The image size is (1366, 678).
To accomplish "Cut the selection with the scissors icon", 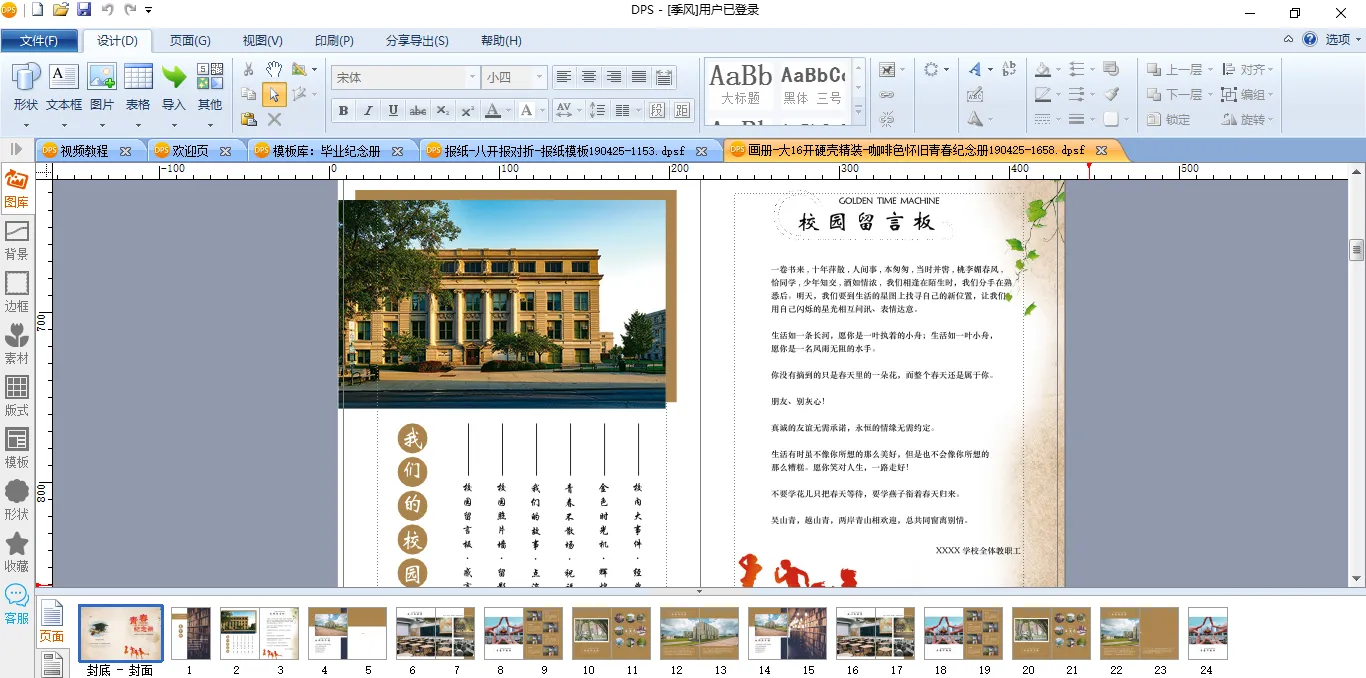I will (249, 69).
